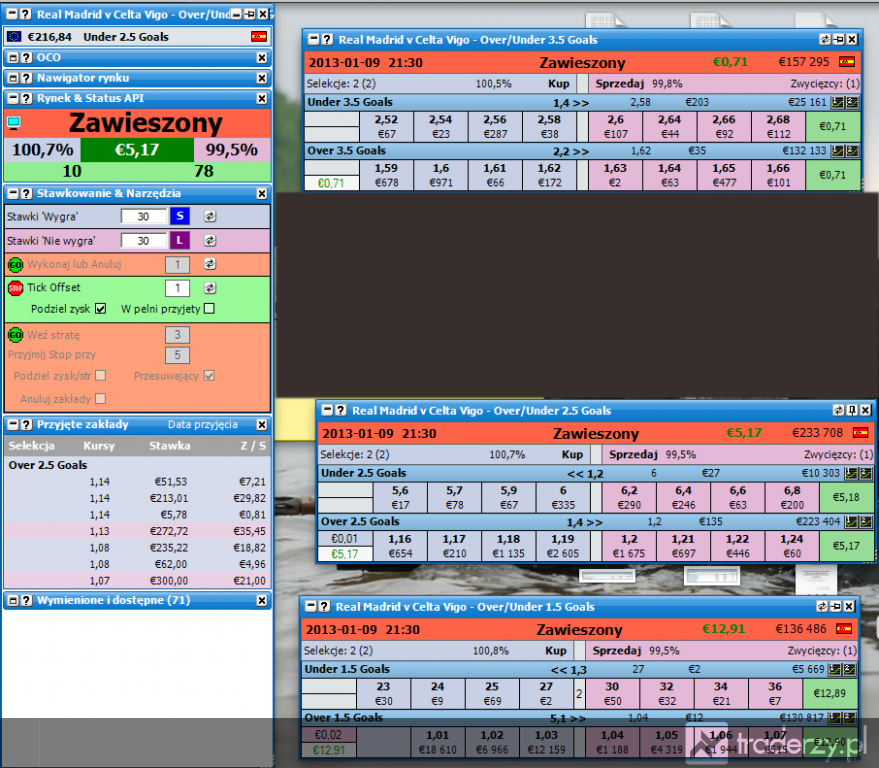
Task: Click green €5,18 profit cell in Under 2.5 Goals row
Action: click(x=846, y=497)
